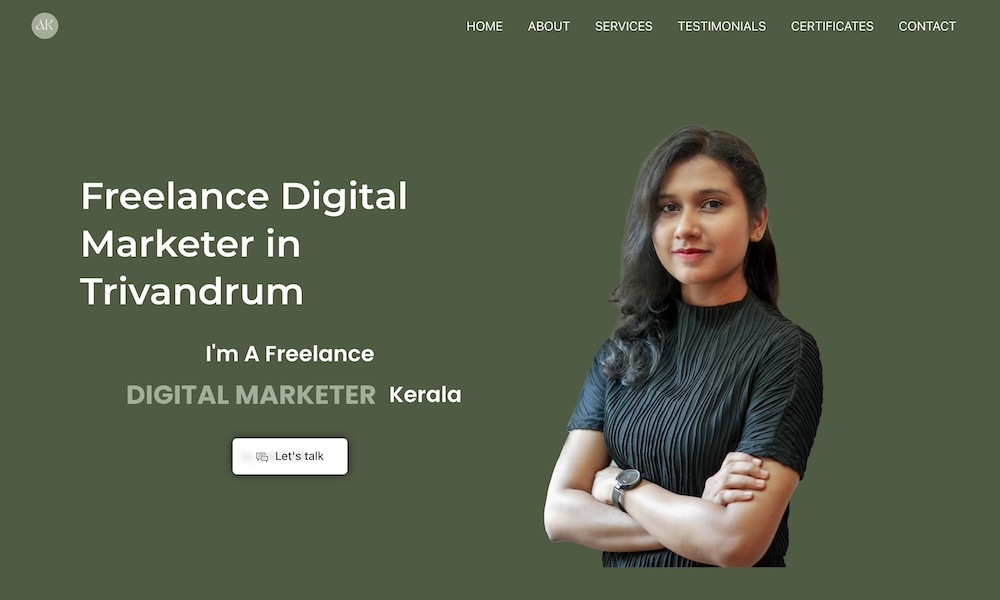Screen dimensions: 1000x600
Task: Click the Freelance Digital Marketer headline
Action: point(244,243)
